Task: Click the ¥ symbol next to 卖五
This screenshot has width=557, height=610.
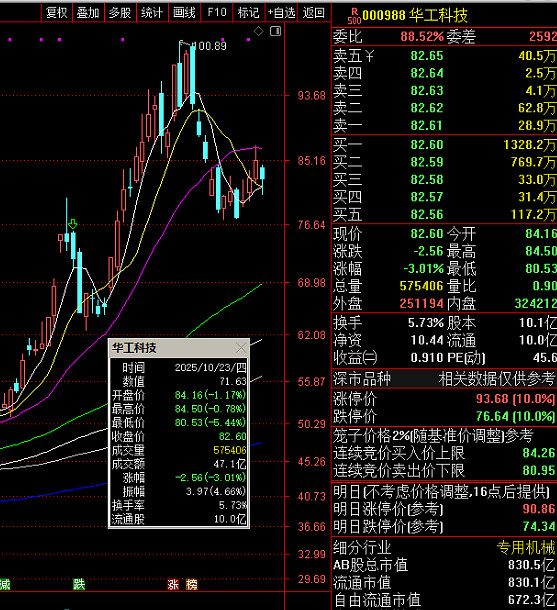Action: coord(369,56)
